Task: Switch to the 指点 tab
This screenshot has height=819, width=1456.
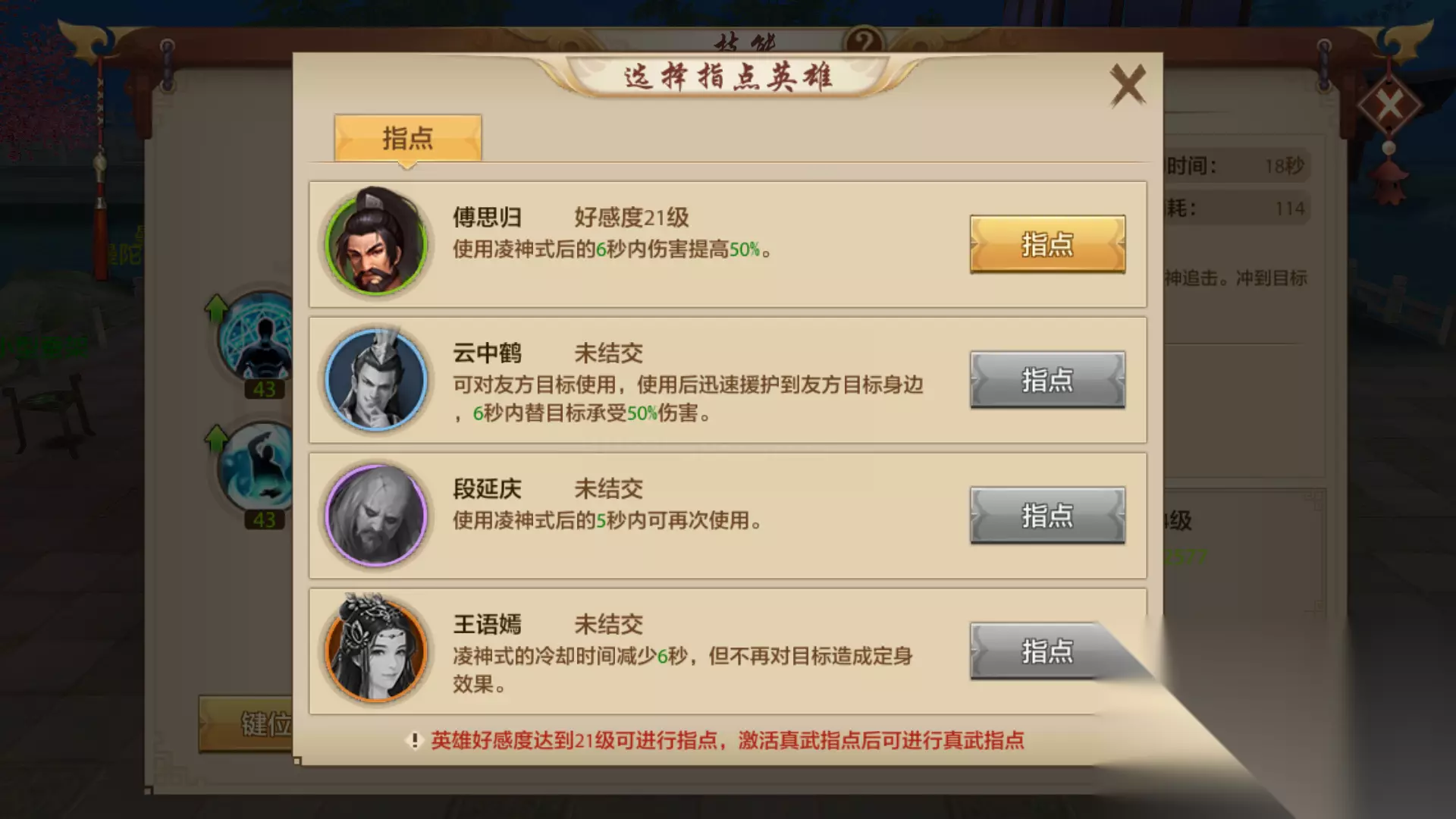Action: click(407, 138)
